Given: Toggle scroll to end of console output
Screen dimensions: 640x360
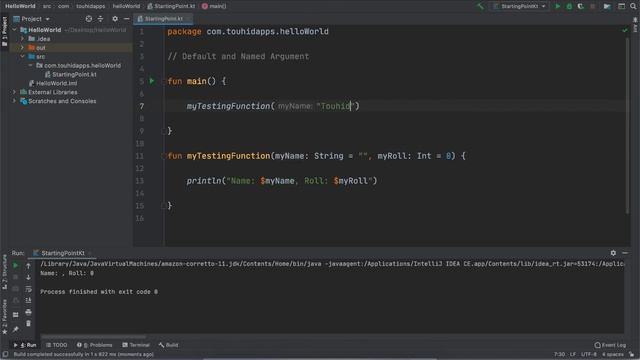Looking at the screenshot, I should click(x=28, y=300).
